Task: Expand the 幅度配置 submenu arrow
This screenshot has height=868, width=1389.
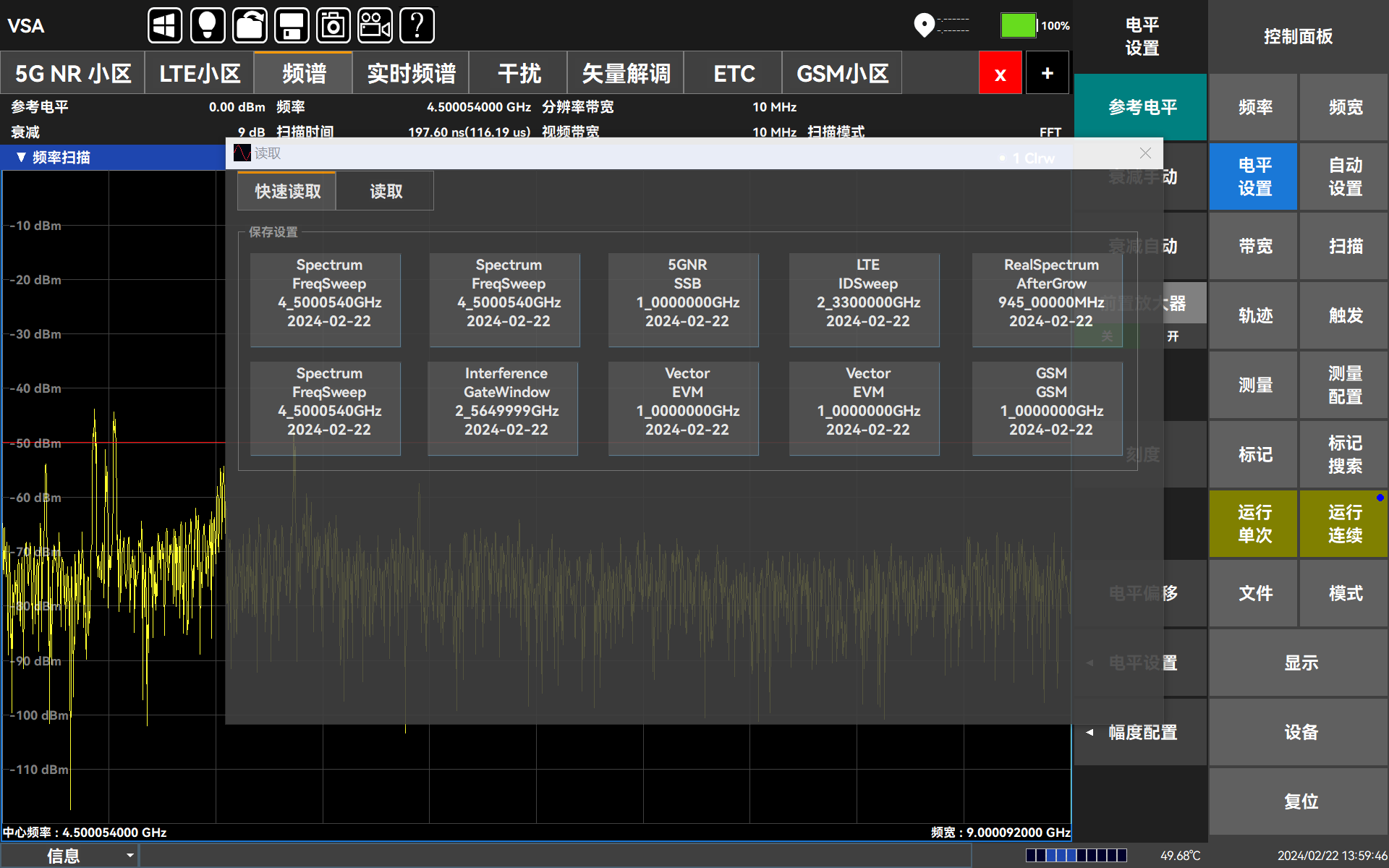Action: 1090,732
